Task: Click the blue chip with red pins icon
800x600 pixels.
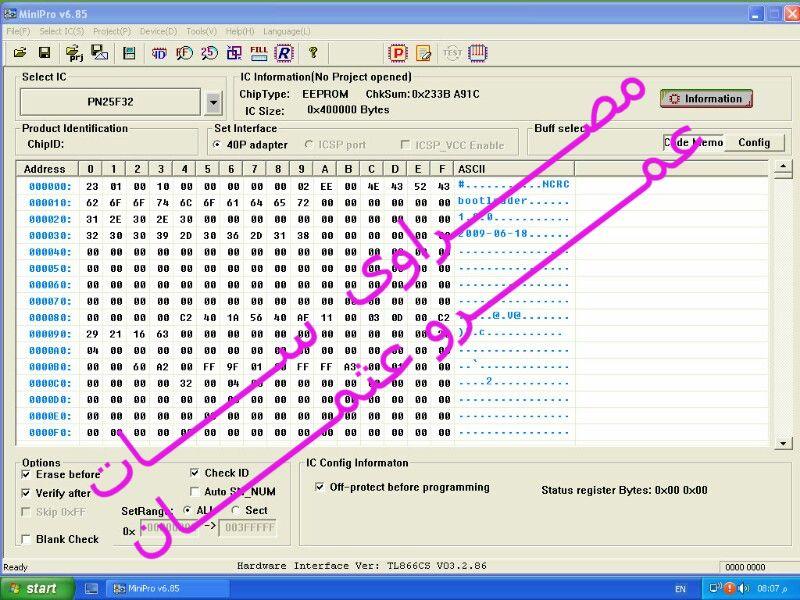Action: pyautogui.click(x=478, y=53)
